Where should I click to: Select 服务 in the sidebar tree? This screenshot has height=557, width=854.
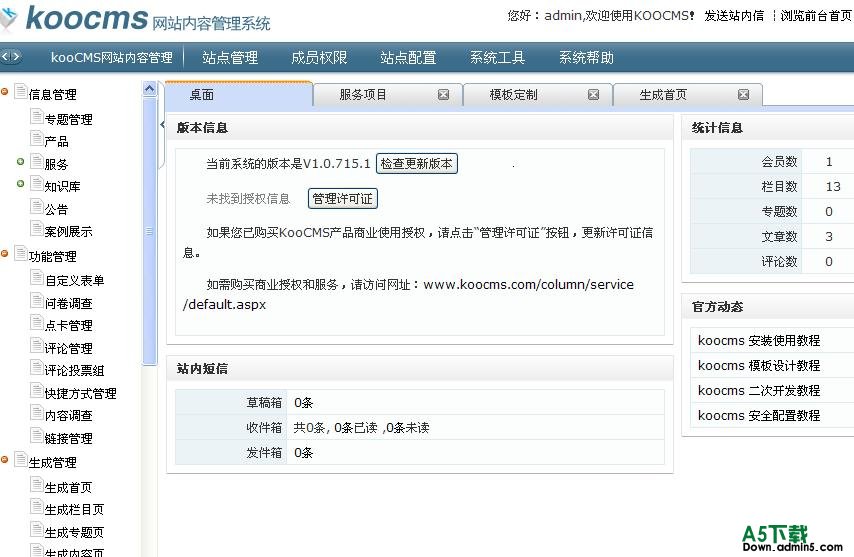click(57, 164)
